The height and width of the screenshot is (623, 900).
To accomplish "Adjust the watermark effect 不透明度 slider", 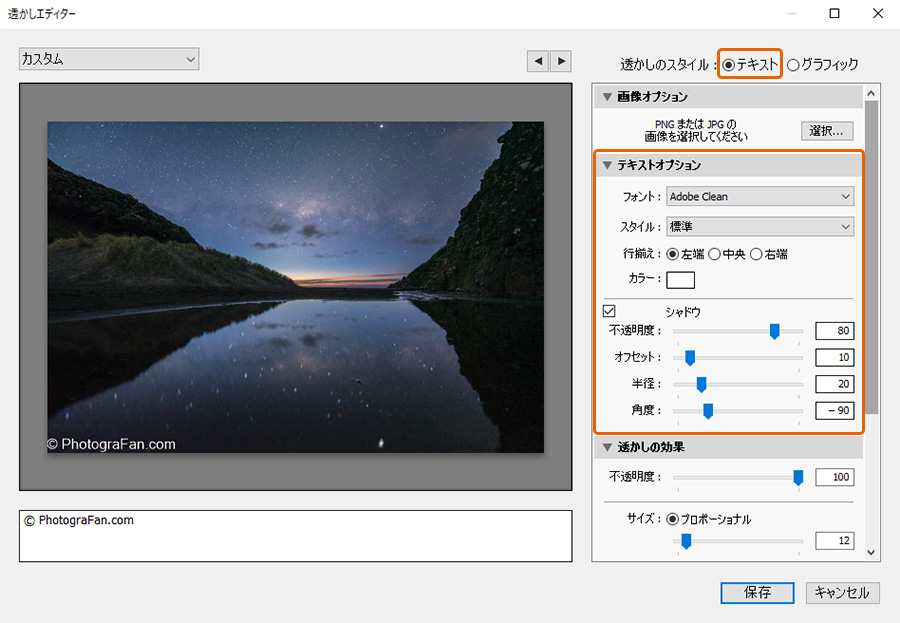I will [x=798, y=477].
